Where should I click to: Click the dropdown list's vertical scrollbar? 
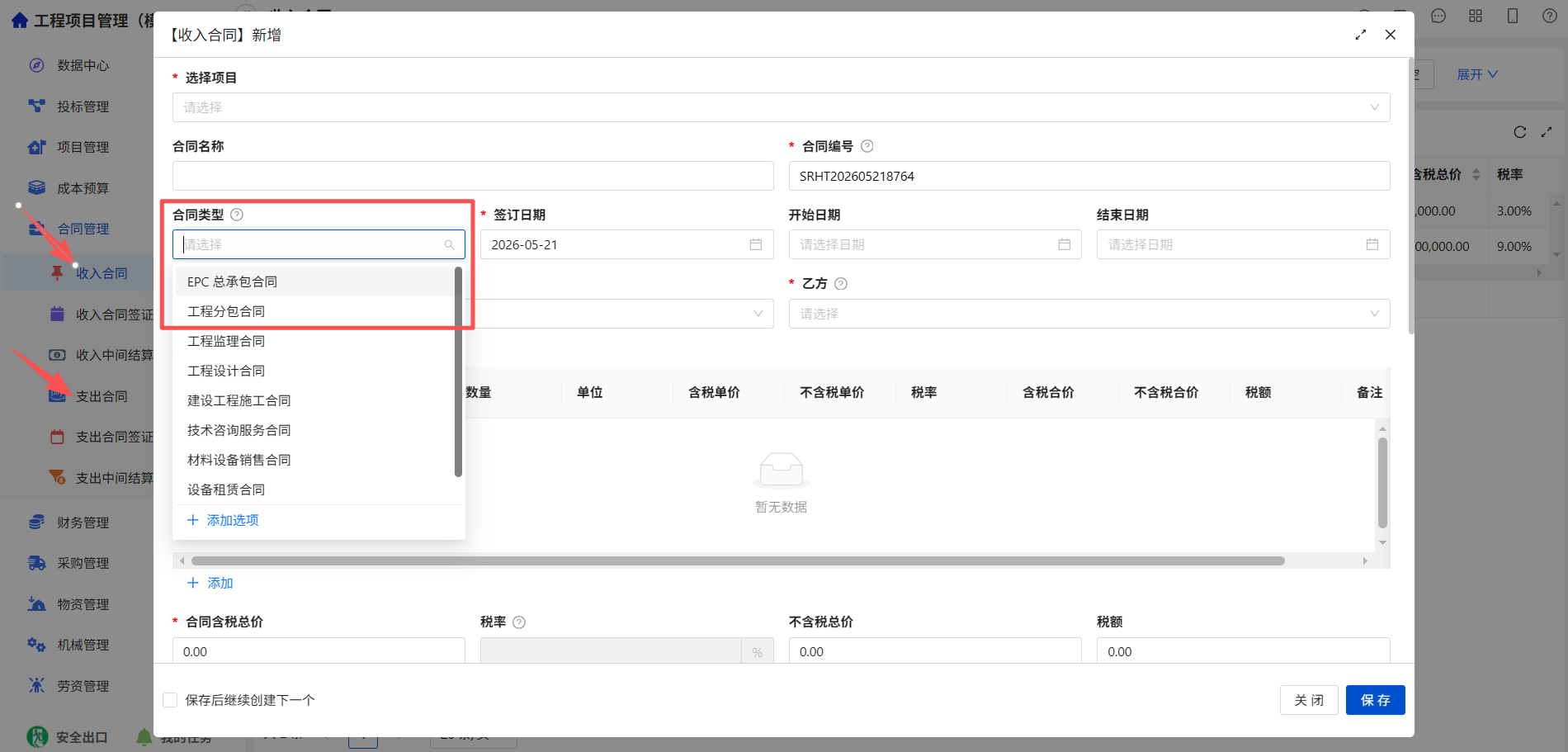point(458,371)
